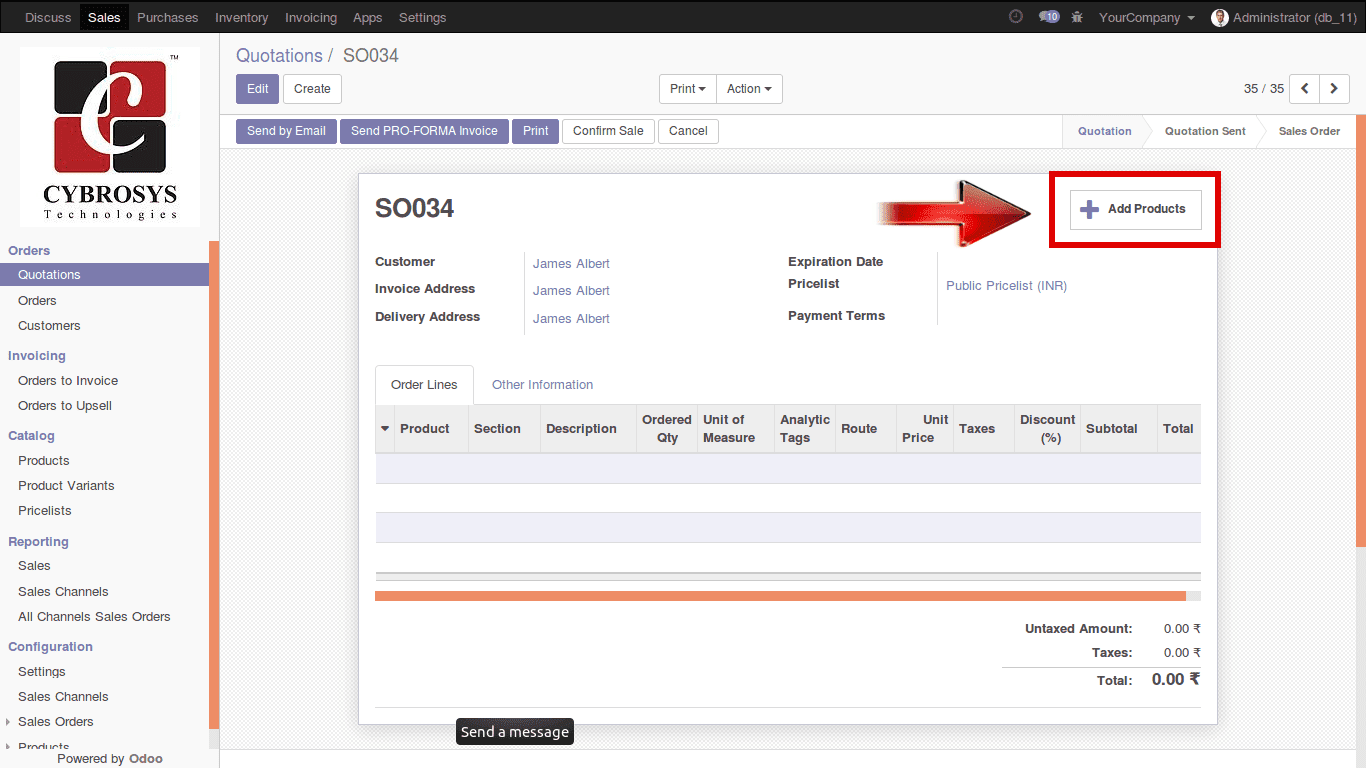The height and width of the screenshot is (768, 1366).
Task: Open delivery address James Albert link
Action: point(571,319)
